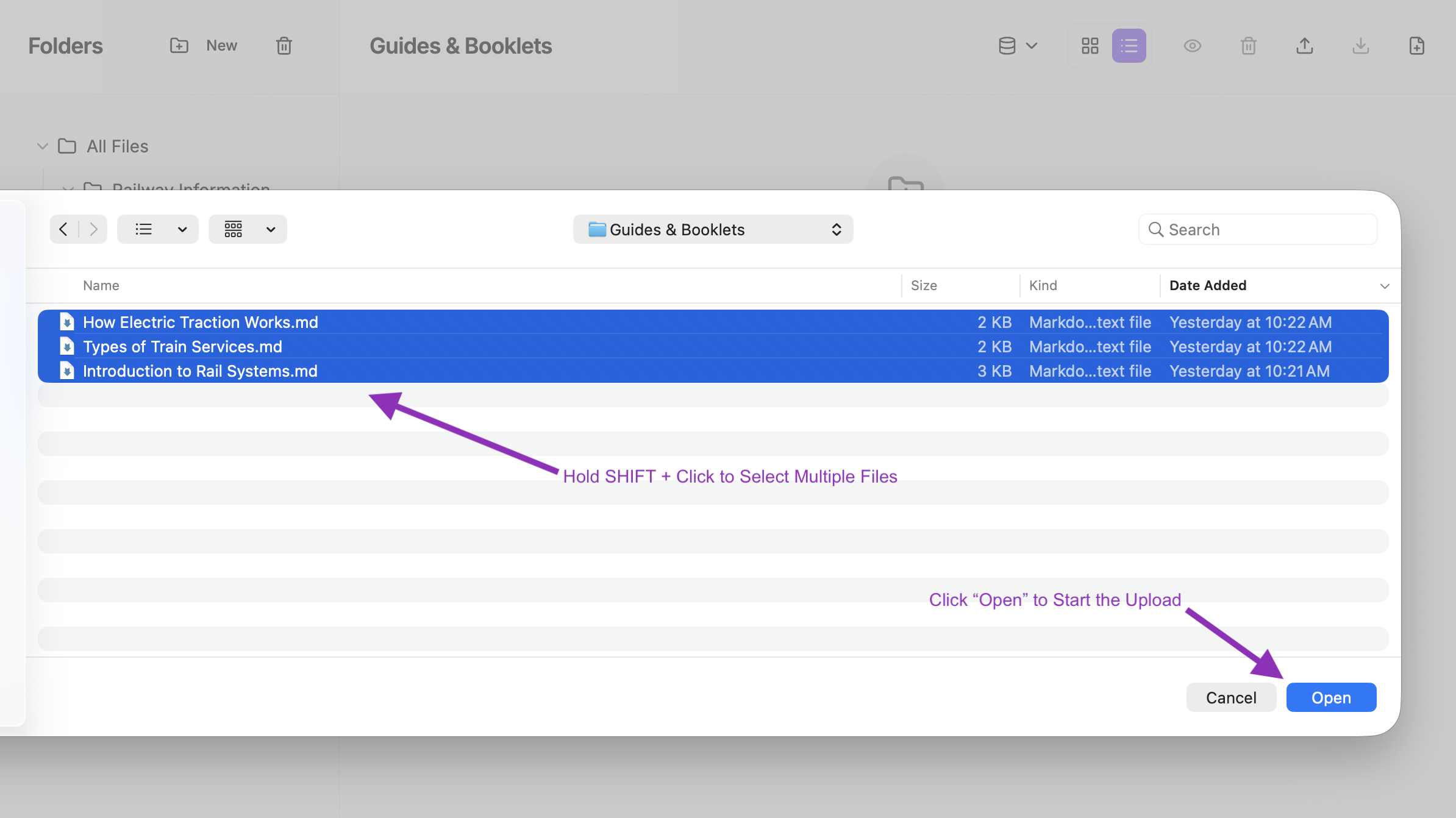Sort files by the Name column header
Viewport: 1456px width, 818px height.
pos(101,285)
